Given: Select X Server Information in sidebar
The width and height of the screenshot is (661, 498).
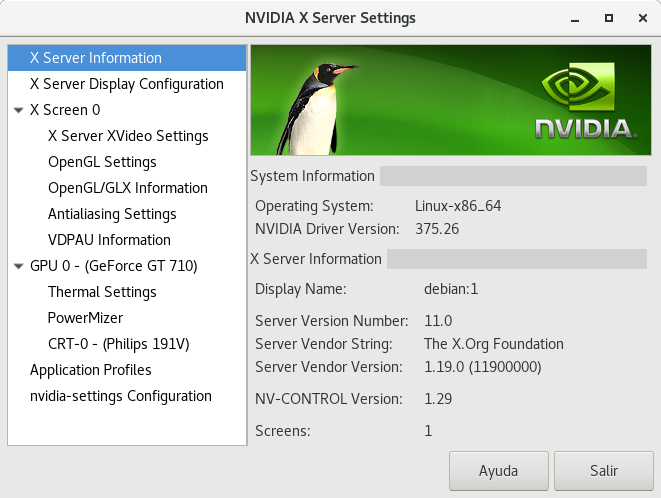Looking at the screenshot, I should tap(96, 58).
